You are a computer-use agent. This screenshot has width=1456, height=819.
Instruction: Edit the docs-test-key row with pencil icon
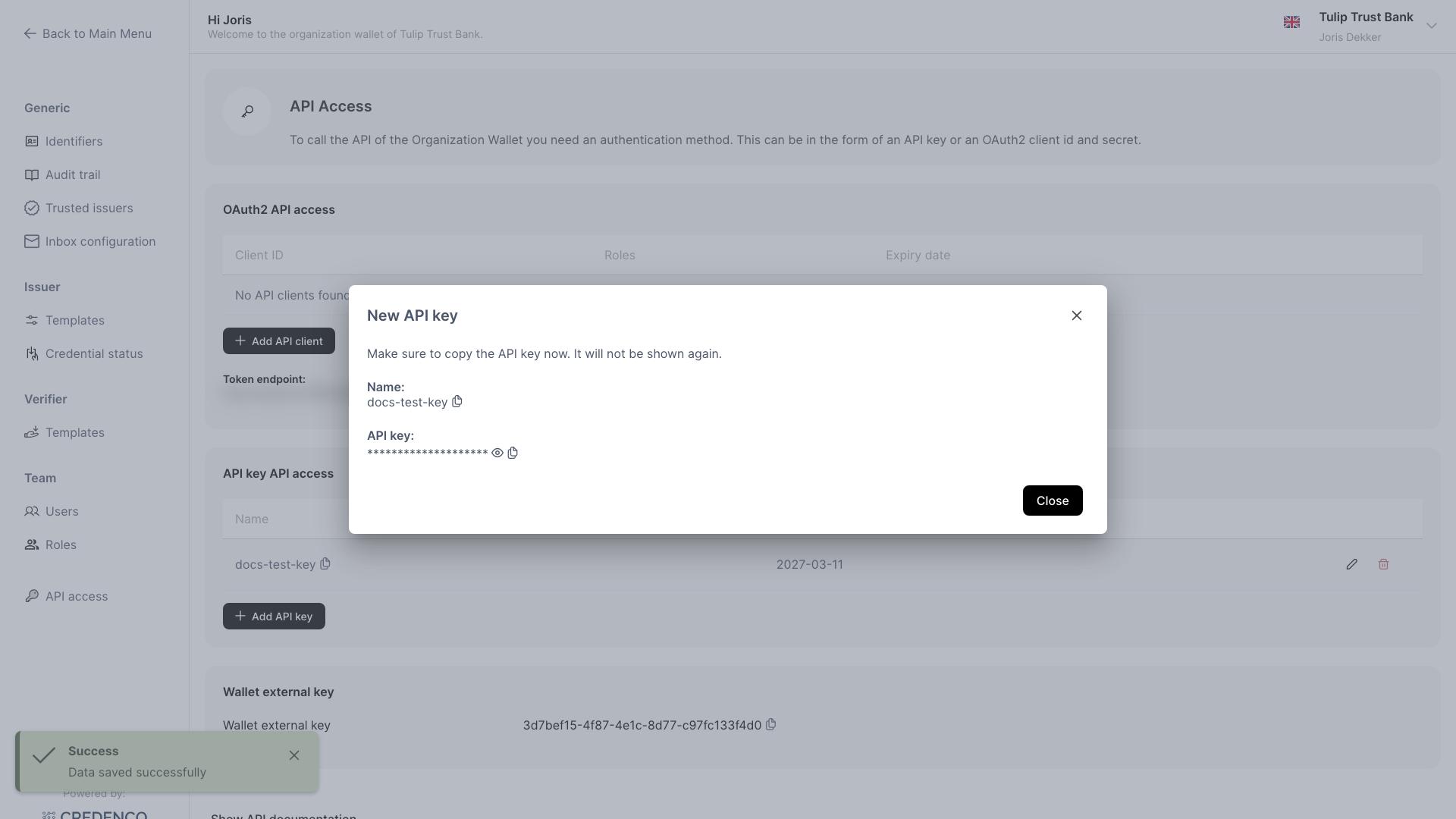[x=1351, y=564]
